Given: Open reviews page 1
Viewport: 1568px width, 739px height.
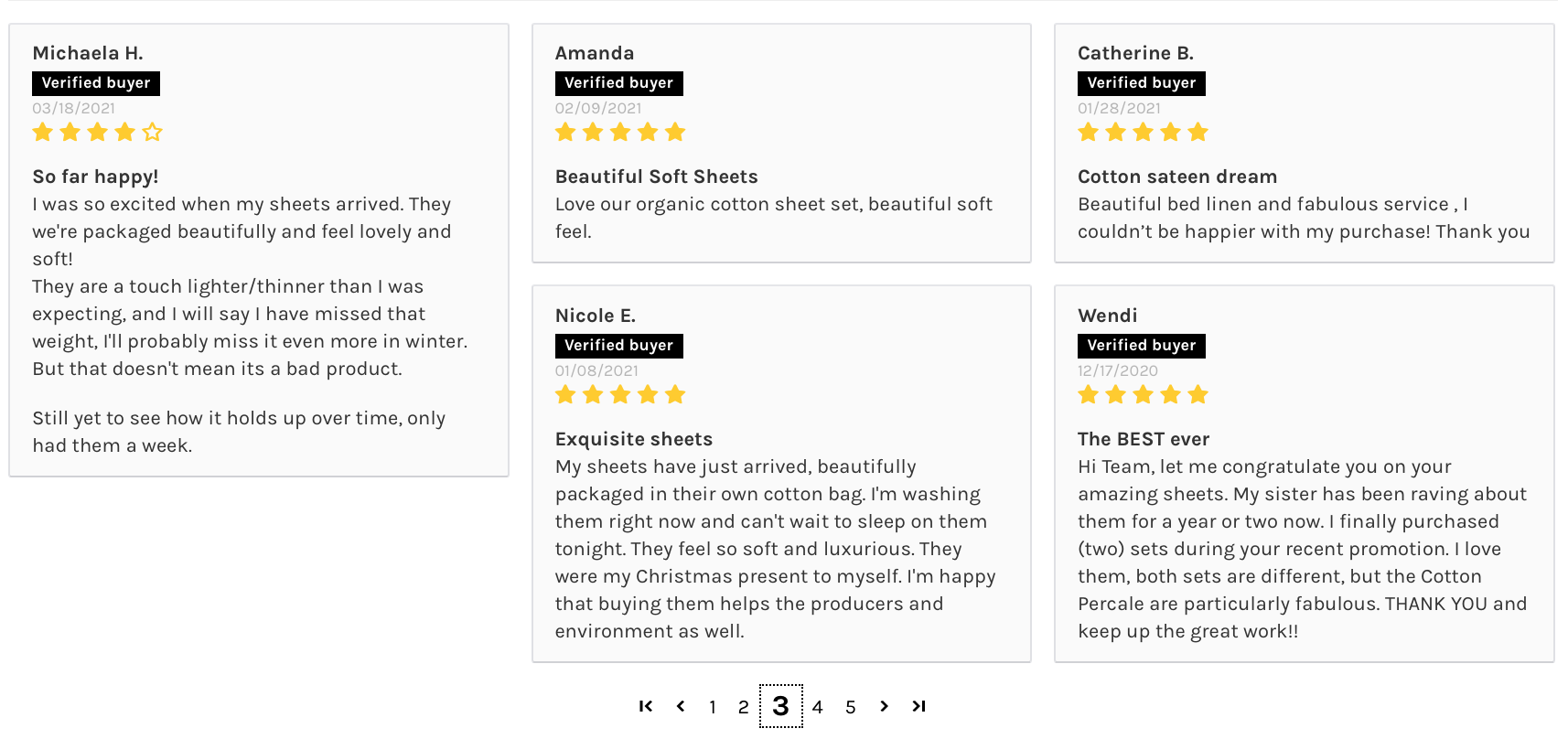Looking at the screenshot, I should 713,707.
